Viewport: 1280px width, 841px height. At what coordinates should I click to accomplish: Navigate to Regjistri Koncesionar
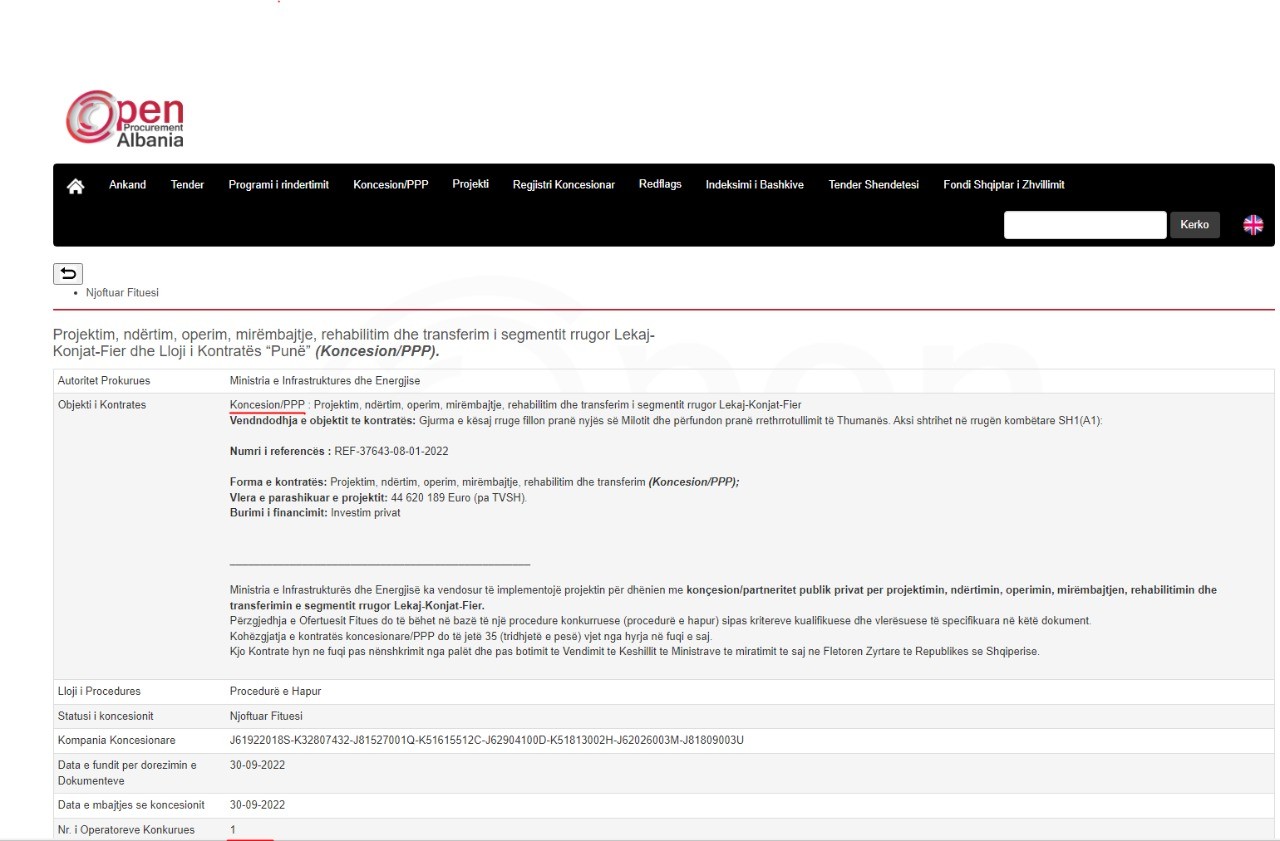pos(563,185)
